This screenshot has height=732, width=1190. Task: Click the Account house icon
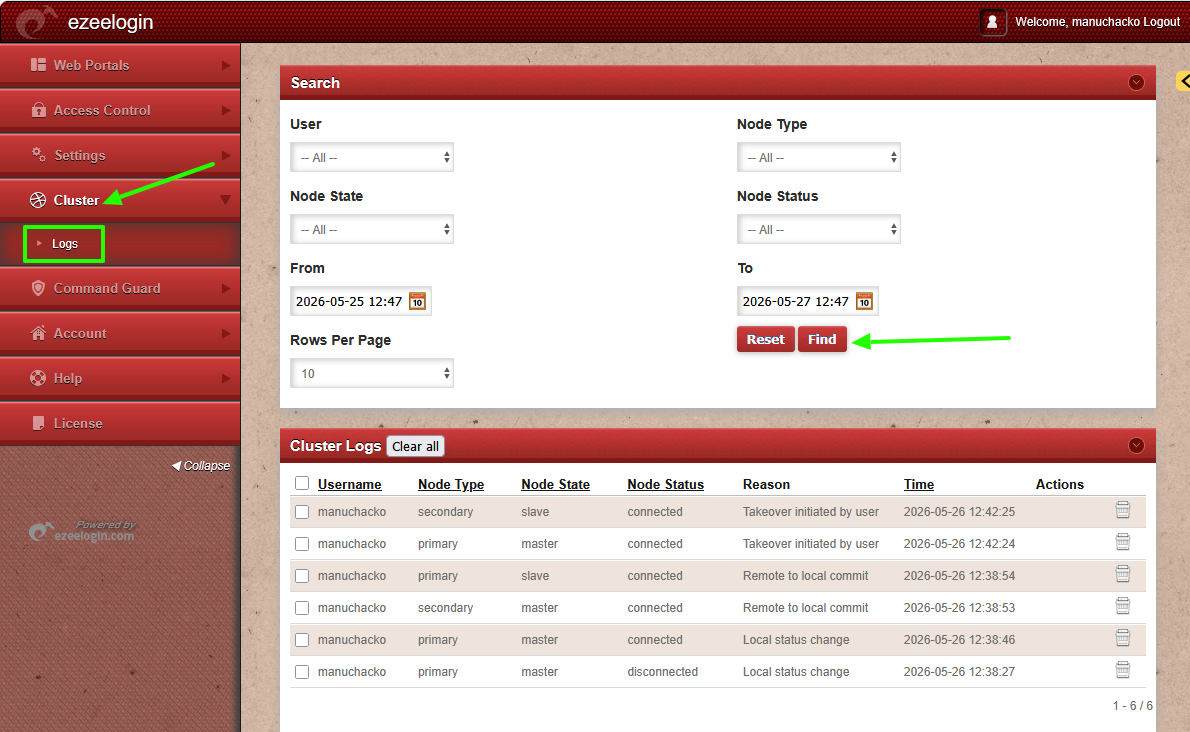[x=38, y=333]
